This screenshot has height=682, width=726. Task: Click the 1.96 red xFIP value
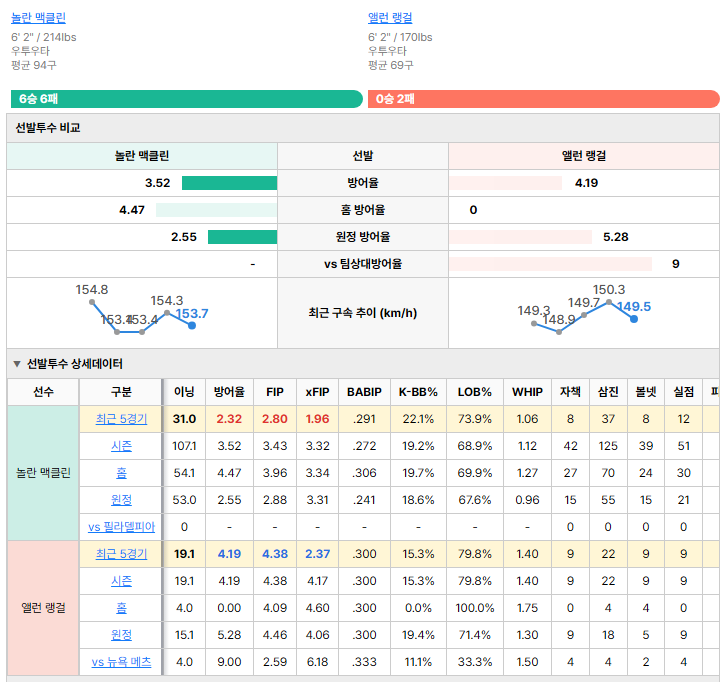coord(318,419)
